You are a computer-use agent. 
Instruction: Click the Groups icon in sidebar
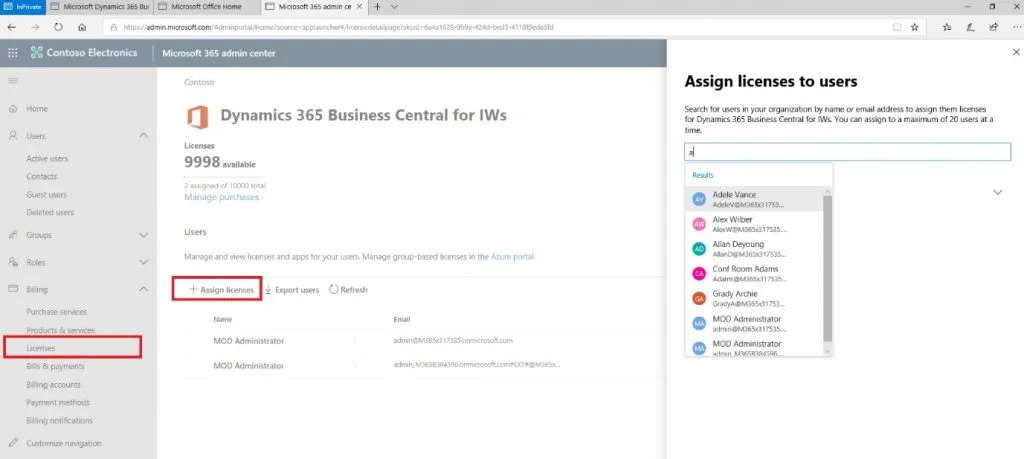click(13, 235)
